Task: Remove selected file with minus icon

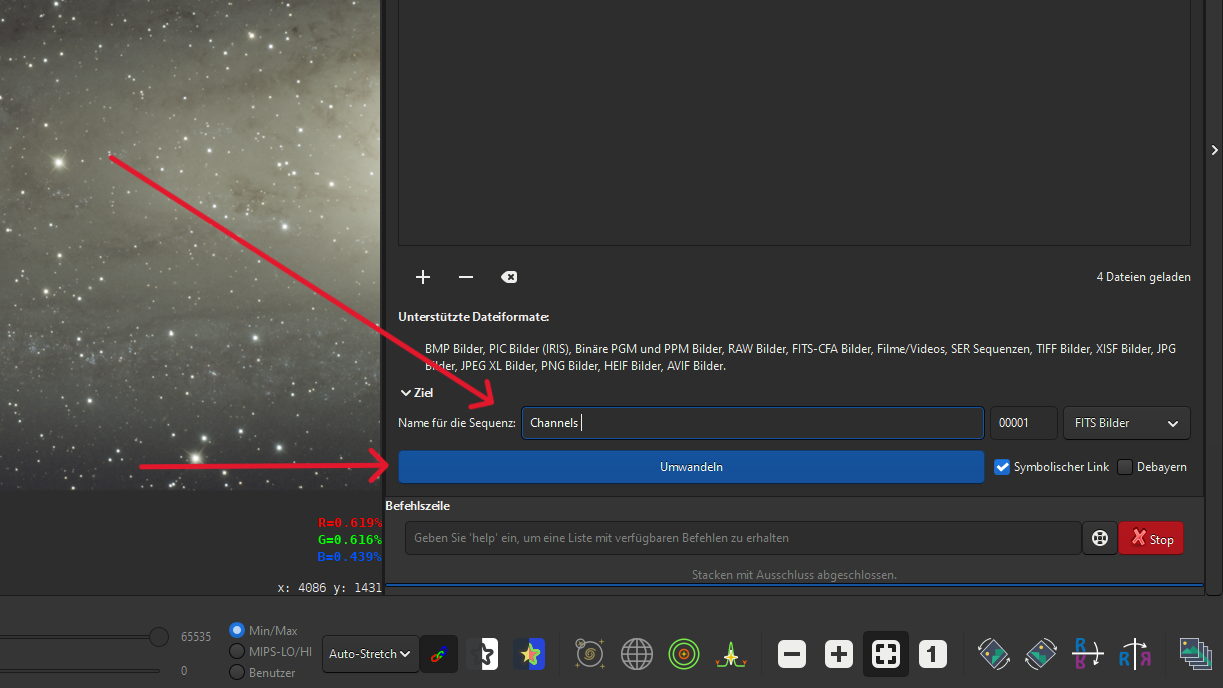Action: coord(466,277)
